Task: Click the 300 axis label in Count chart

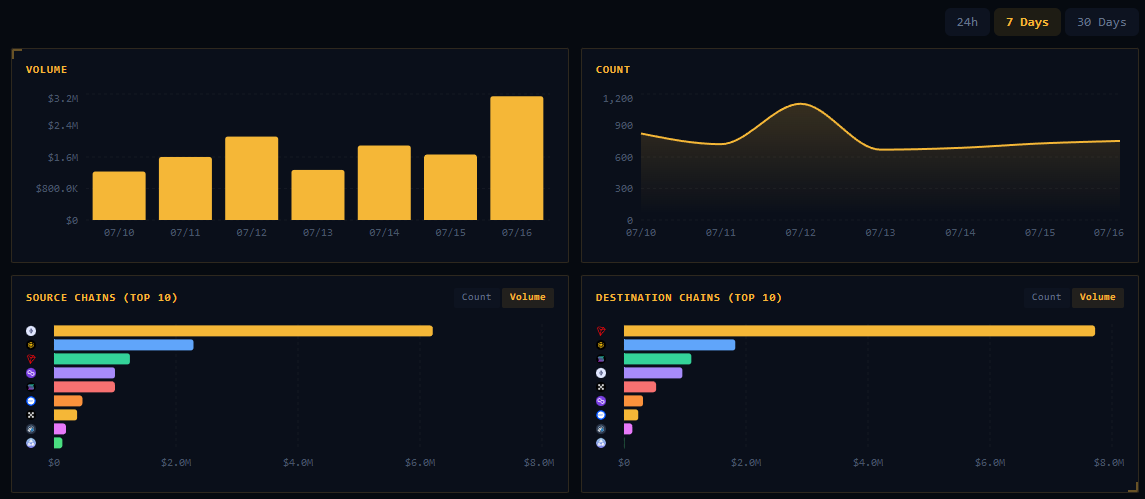Action: (x=624, y=188)
